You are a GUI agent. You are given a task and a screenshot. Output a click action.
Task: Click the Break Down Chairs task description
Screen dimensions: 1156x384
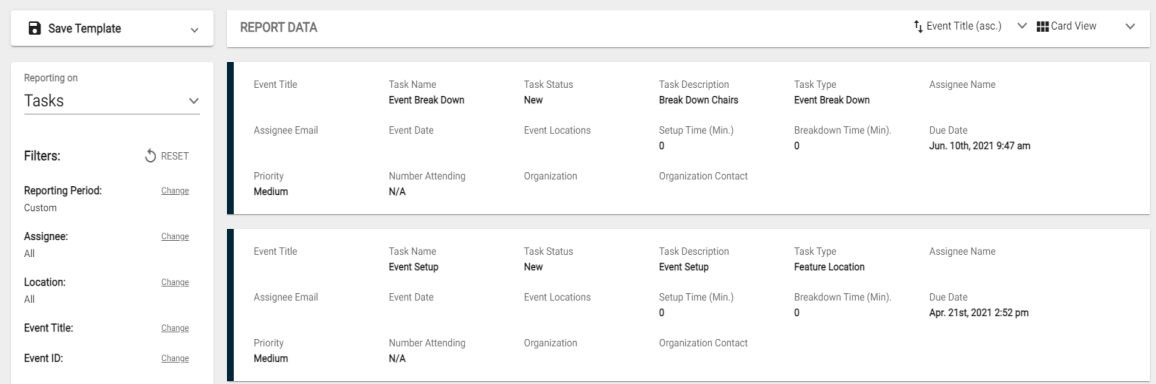tap(698, 100)
